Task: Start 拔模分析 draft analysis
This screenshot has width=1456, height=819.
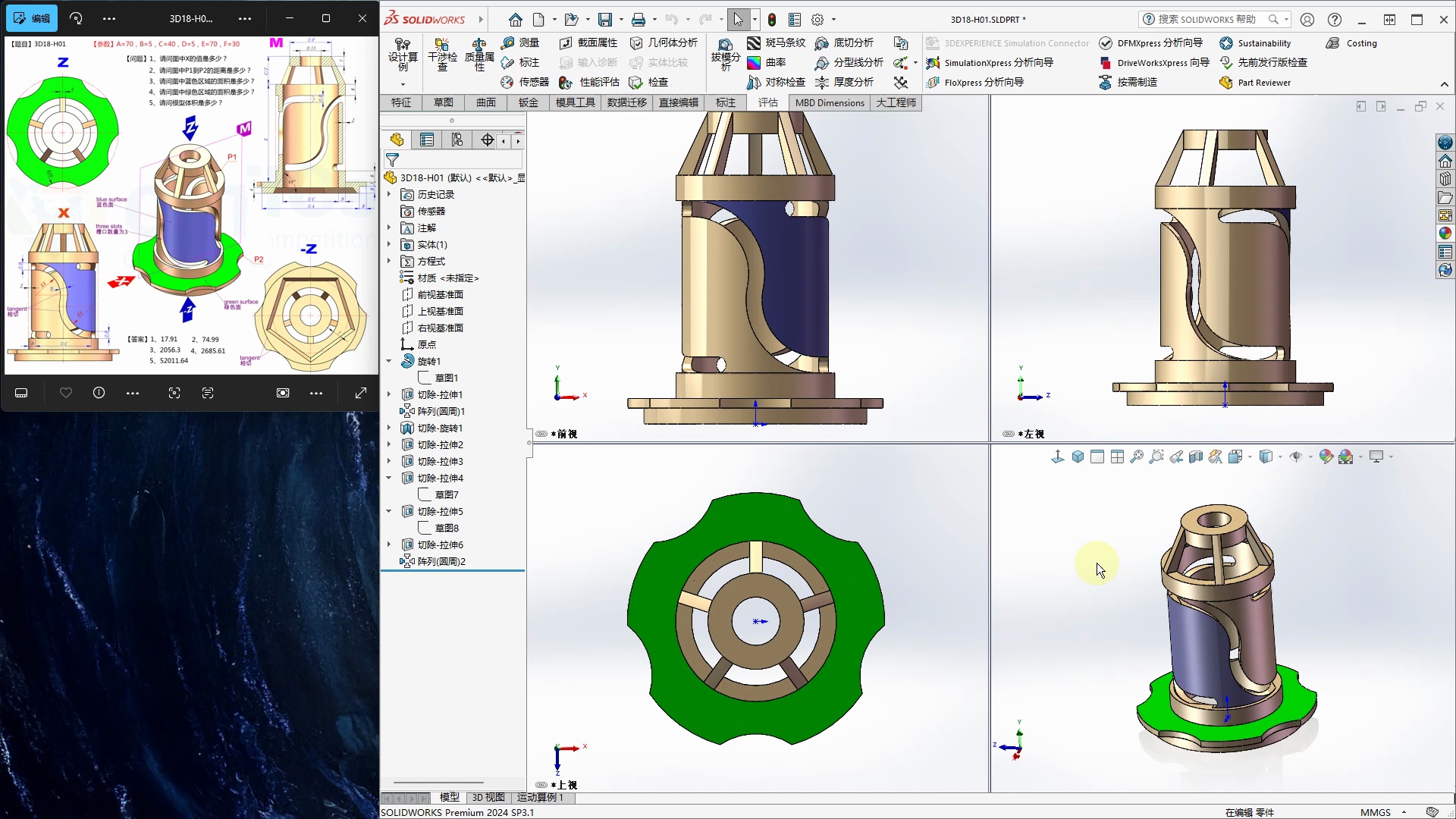Action: pos(724,53)
